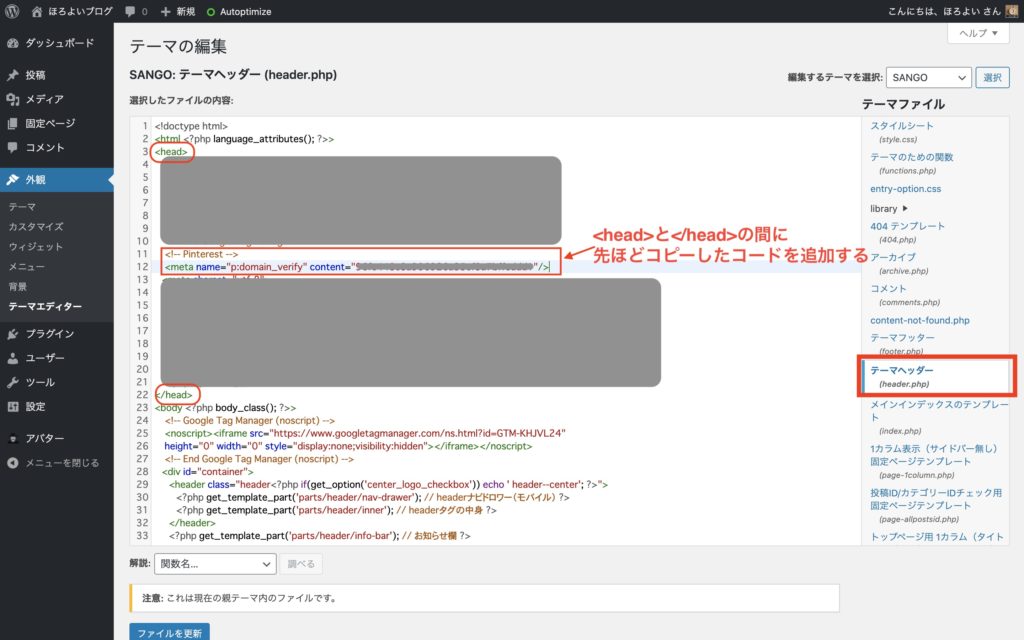Open ウィジェット submenu item
The image size is (1024, 640).
36,247
